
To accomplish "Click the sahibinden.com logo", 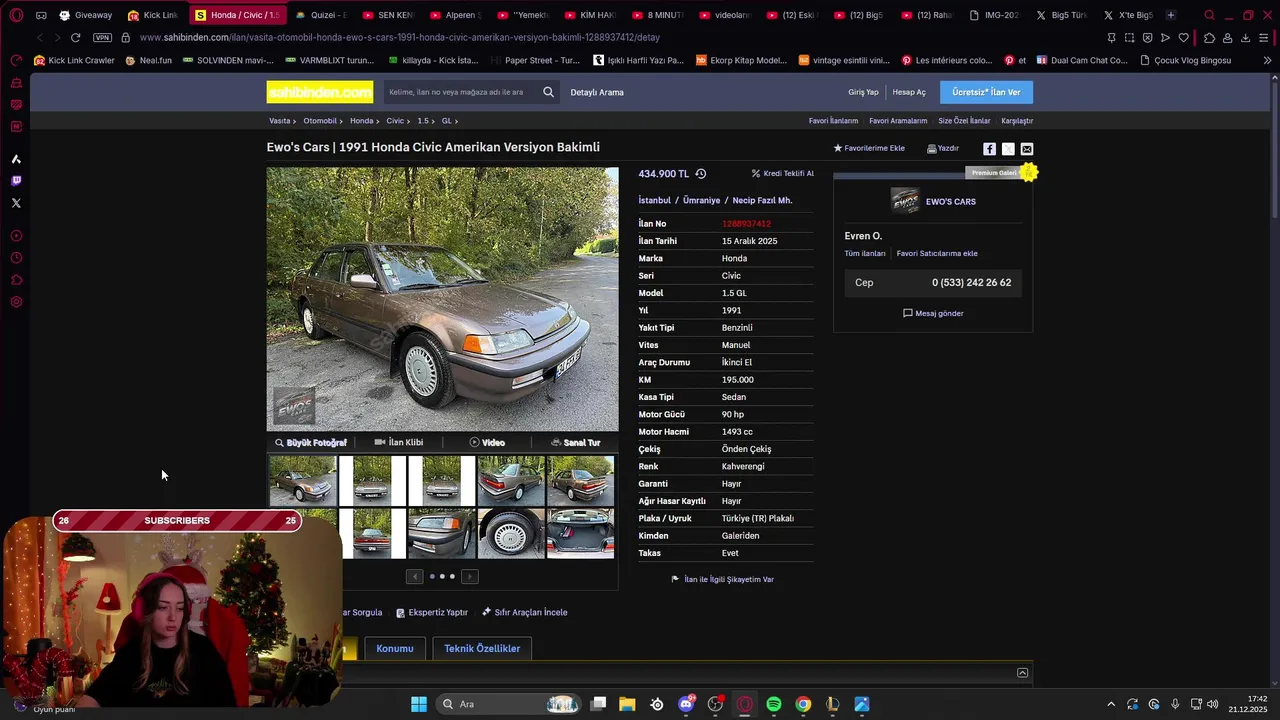I will (x=320, y=92).
